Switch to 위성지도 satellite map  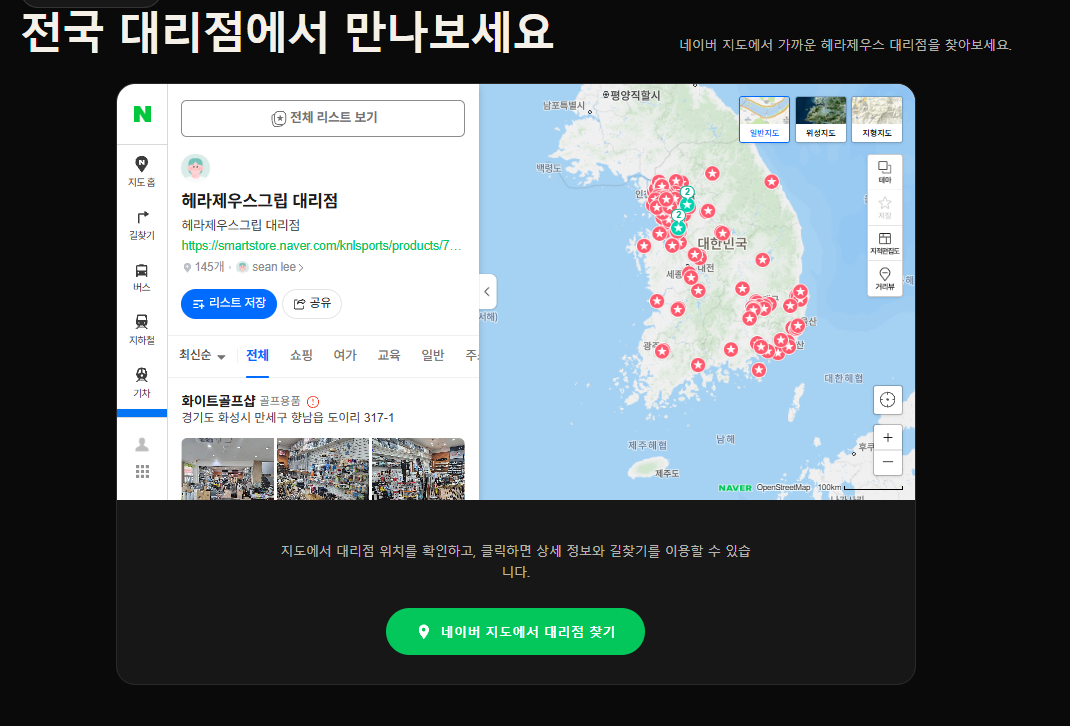[x=820, y=119]
